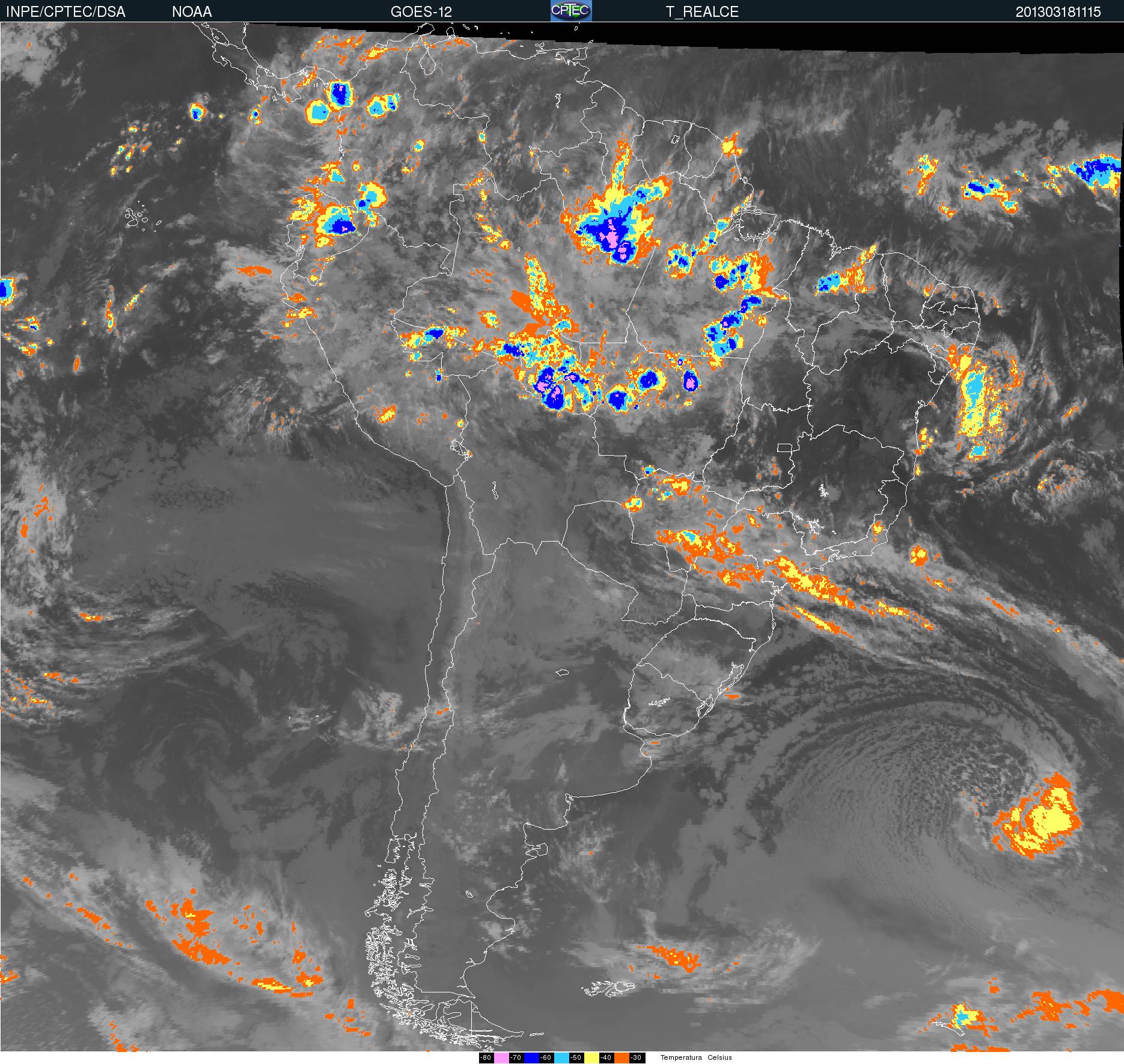This screenshot has height=1064, width=1124.
Task: Click the yellow legend swatch after -50
Action: [x=591, y=1058]
